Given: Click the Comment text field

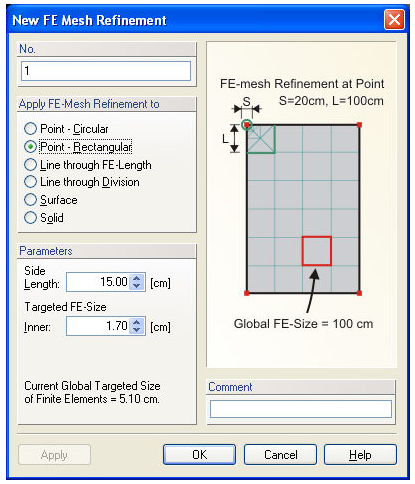Looking at the screenshot, I should tap(301, 409).
